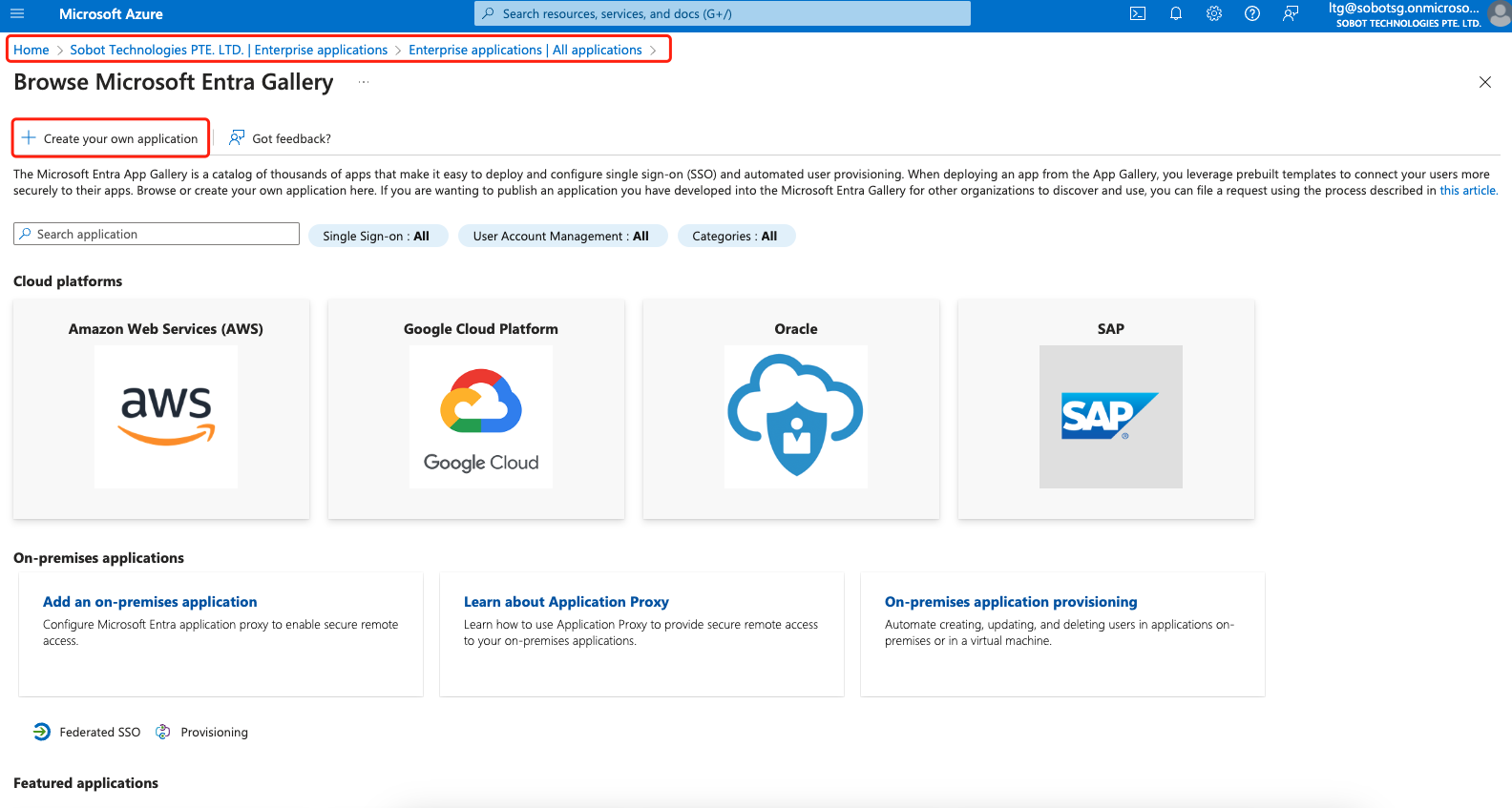Click the On-premises applications heading
1512x808 pixels.
[99, 558]
